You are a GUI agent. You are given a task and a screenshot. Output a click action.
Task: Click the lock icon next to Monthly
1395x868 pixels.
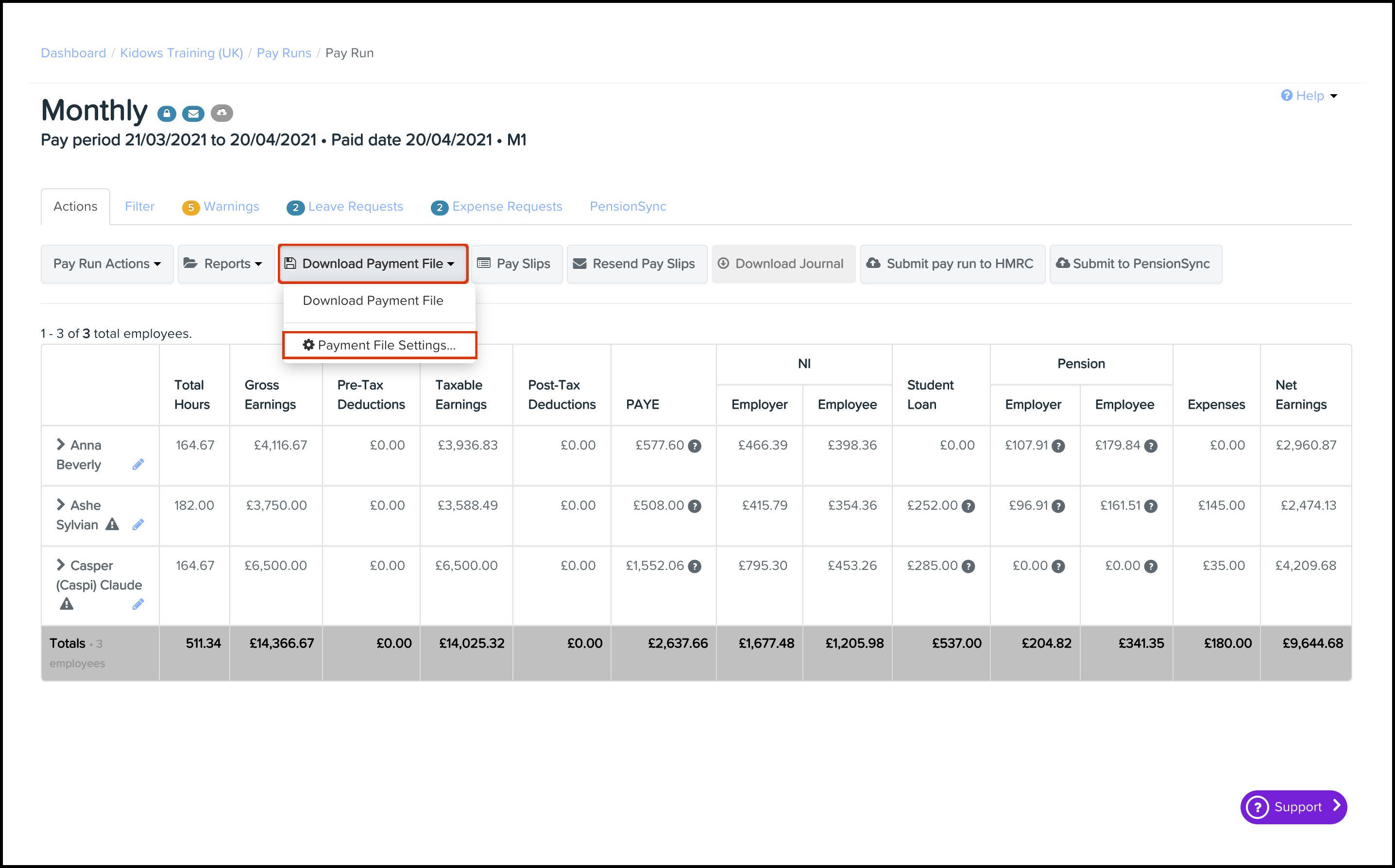[167, 114]
